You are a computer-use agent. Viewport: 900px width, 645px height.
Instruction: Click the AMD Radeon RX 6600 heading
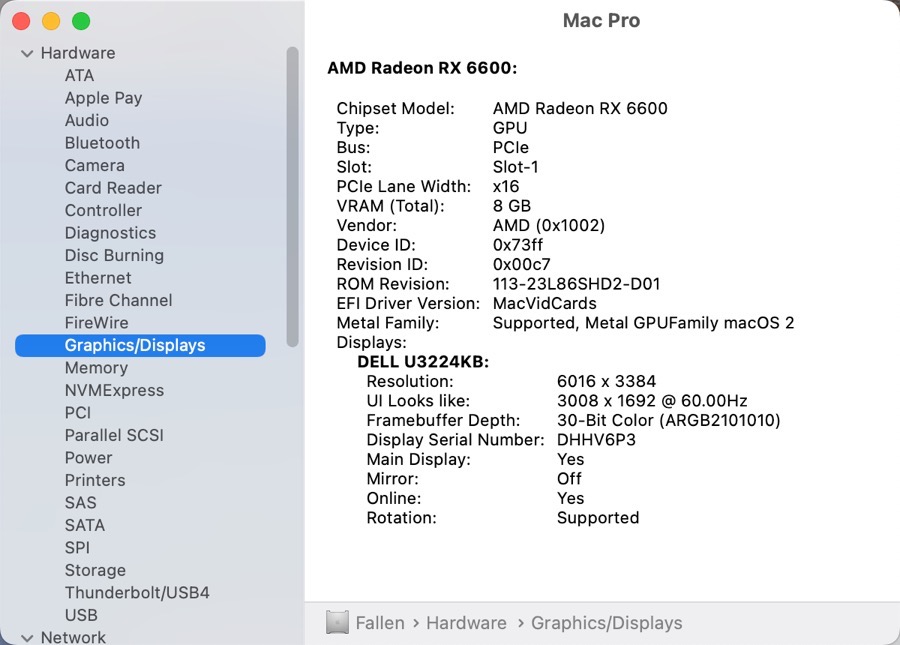pos(422,68)
